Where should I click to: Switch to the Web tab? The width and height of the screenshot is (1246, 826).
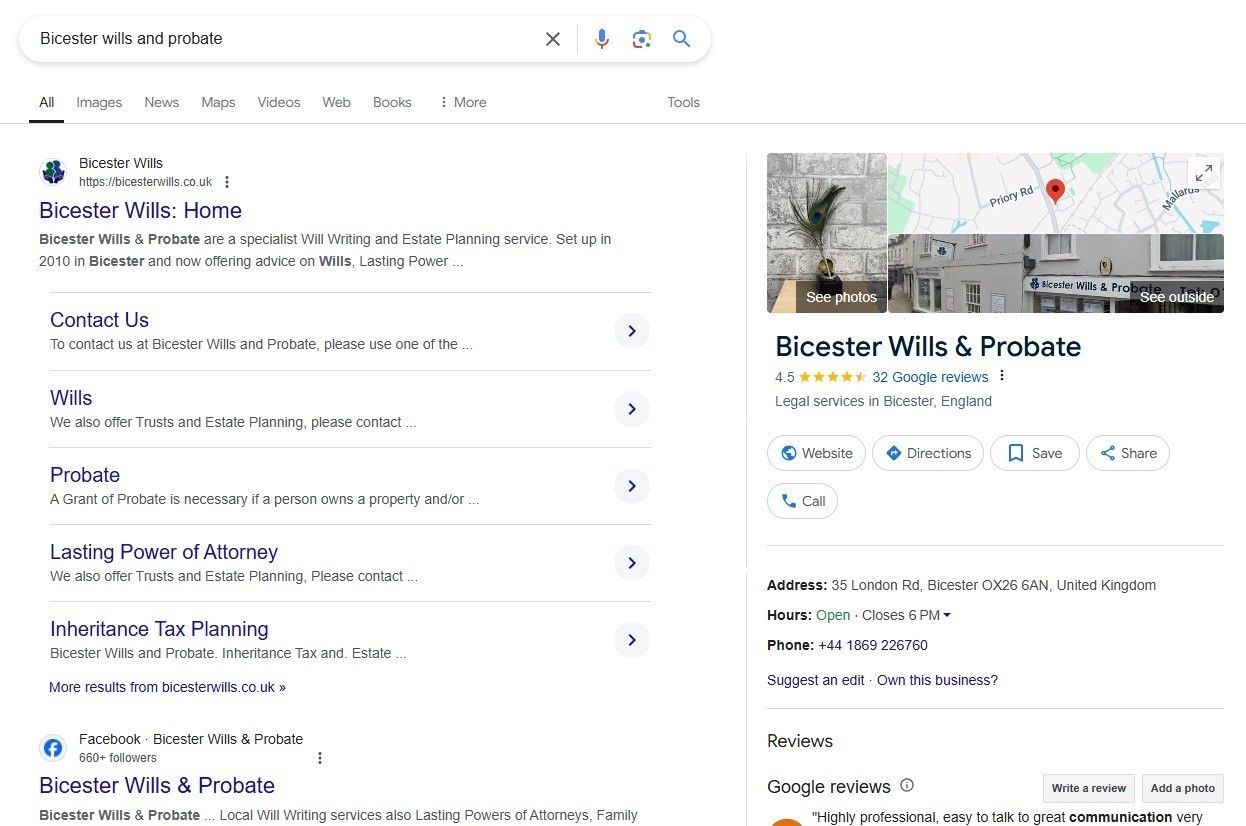coord(336,102)
